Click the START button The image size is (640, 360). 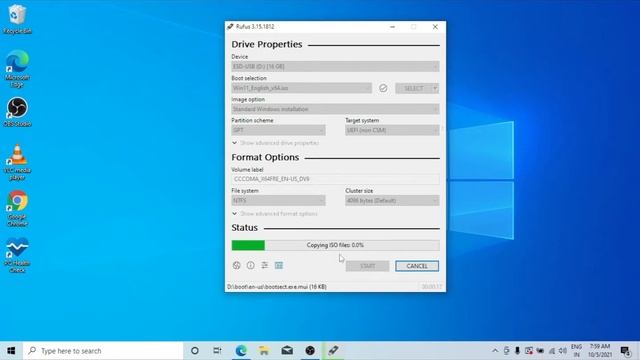367,266
